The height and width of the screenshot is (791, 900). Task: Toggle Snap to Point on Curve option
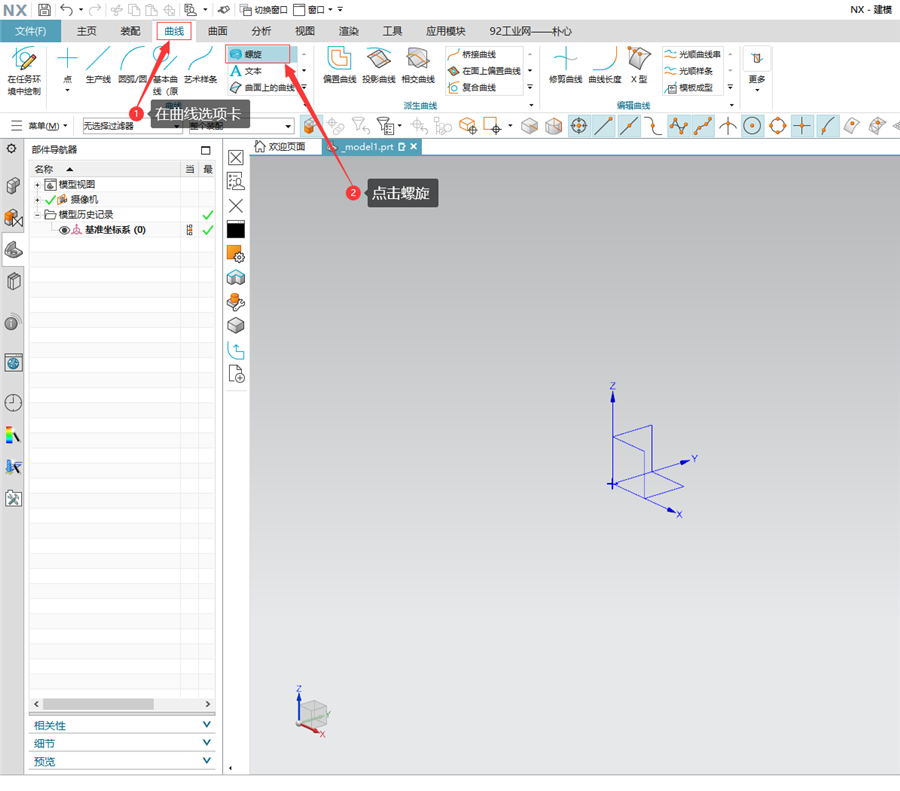click(x=827, y=126)
